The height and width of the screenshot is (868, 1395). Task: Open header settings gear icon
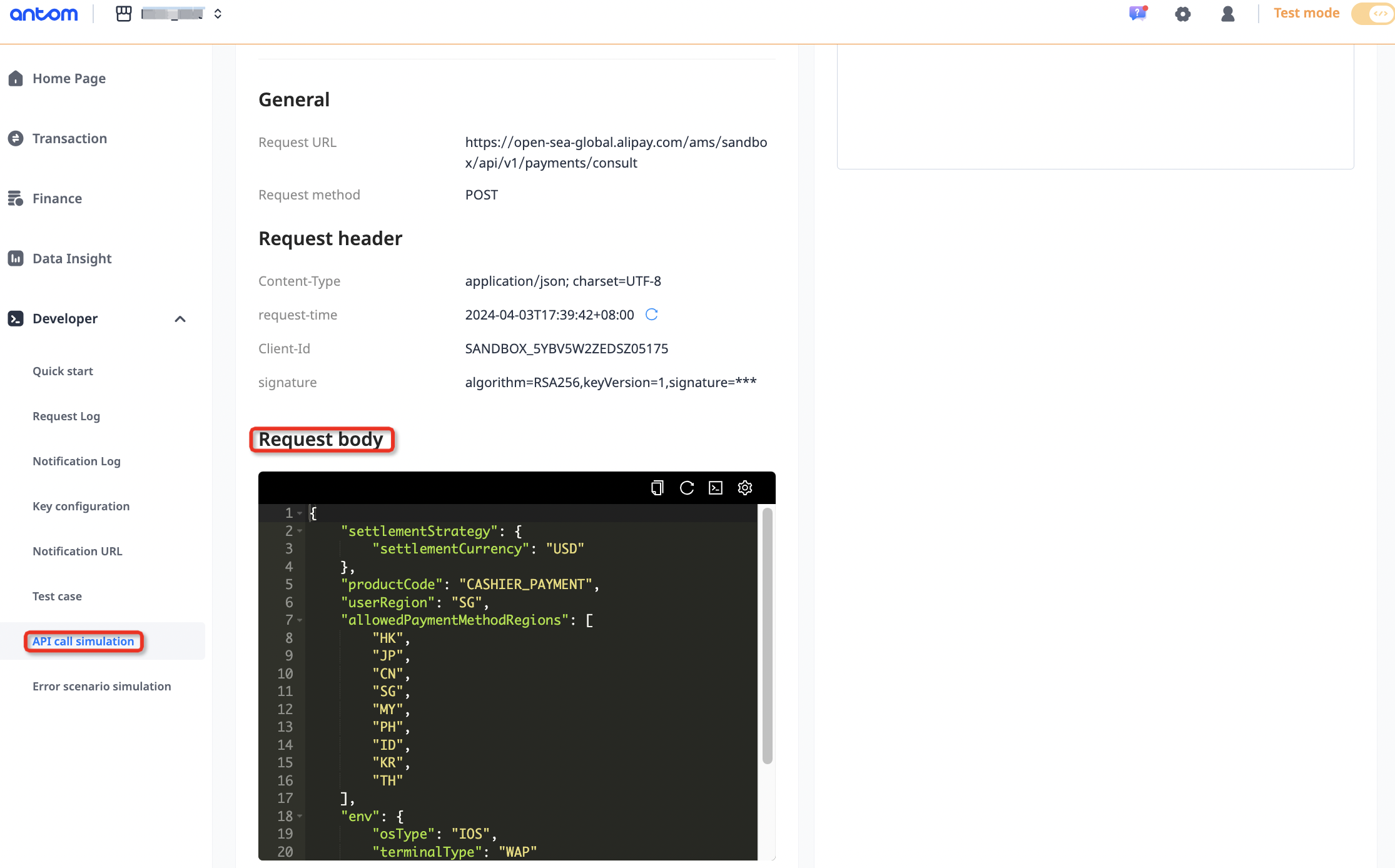click(x=1182, y=14)
